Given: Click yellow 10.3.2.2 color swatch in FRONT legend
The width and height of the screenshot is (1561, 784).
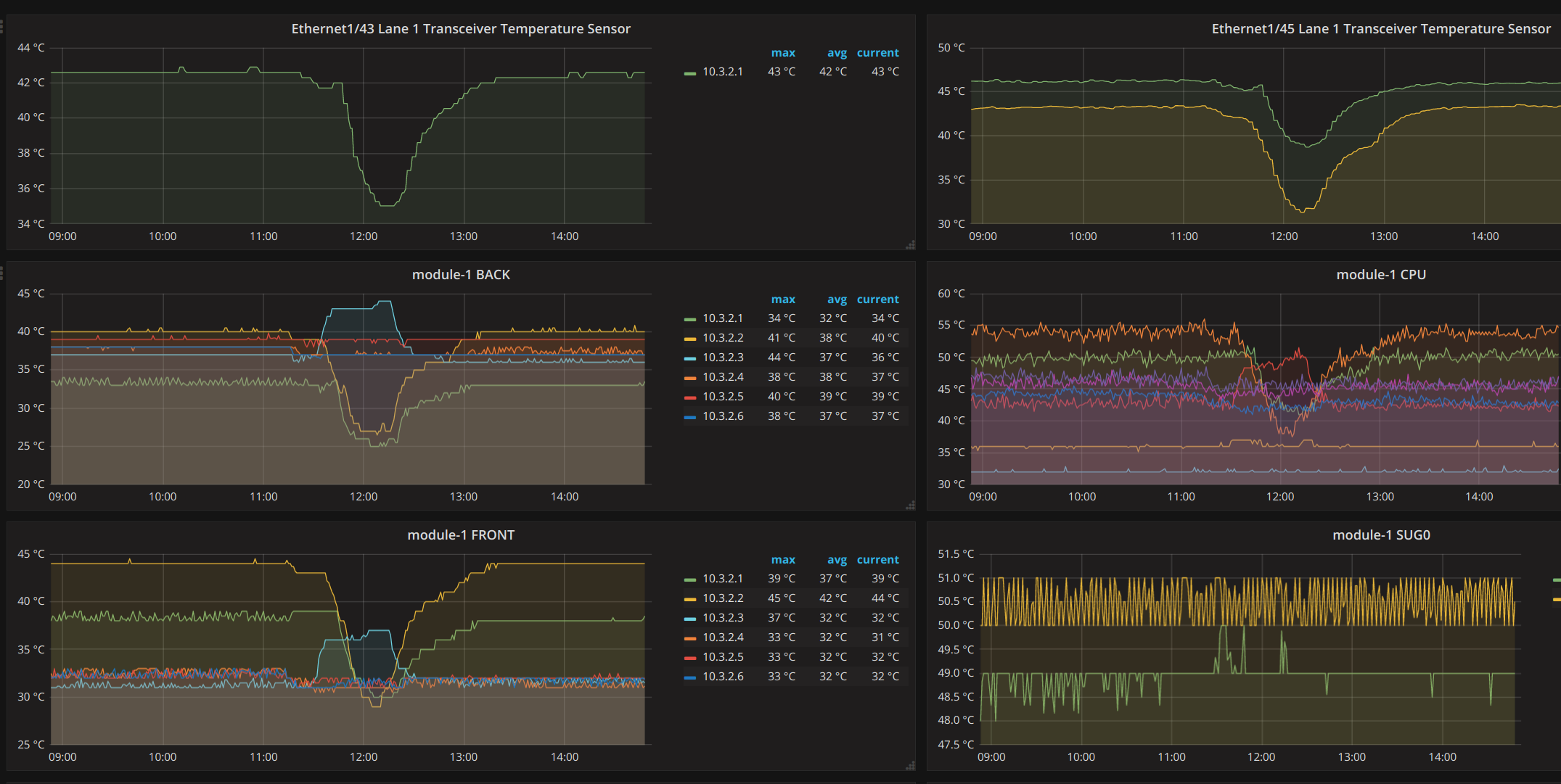Looking at the screenshot, I should point(690,599).
